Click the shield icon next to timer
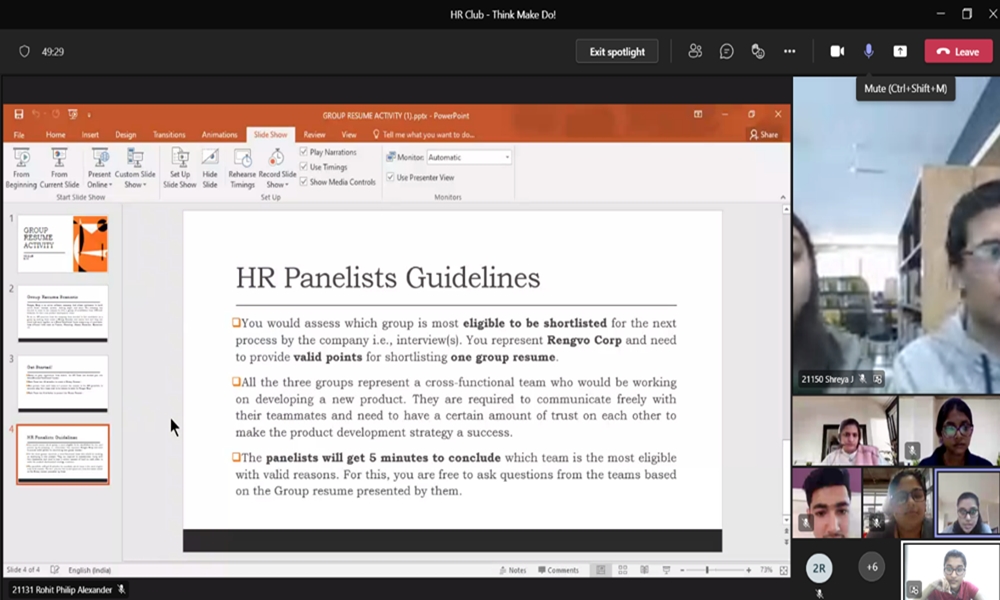The width and height of the screenshot is (1000, 600). (24, 52)
